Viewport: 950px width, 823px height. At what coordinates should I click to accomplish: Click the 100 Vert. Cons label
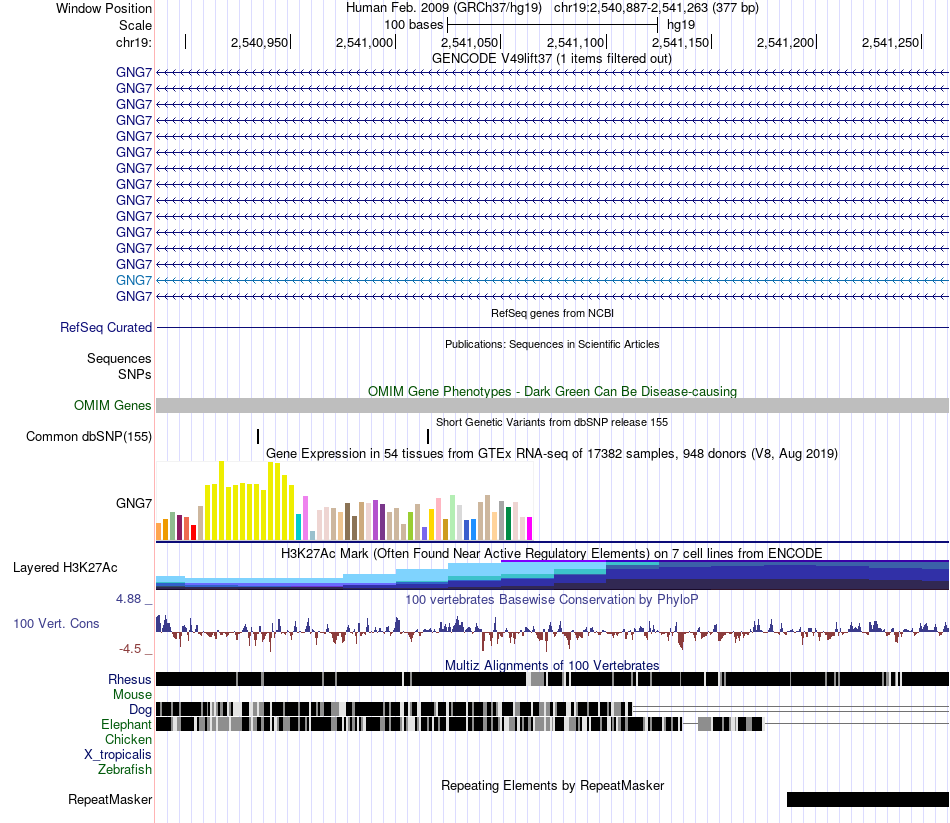coord(56,624)
